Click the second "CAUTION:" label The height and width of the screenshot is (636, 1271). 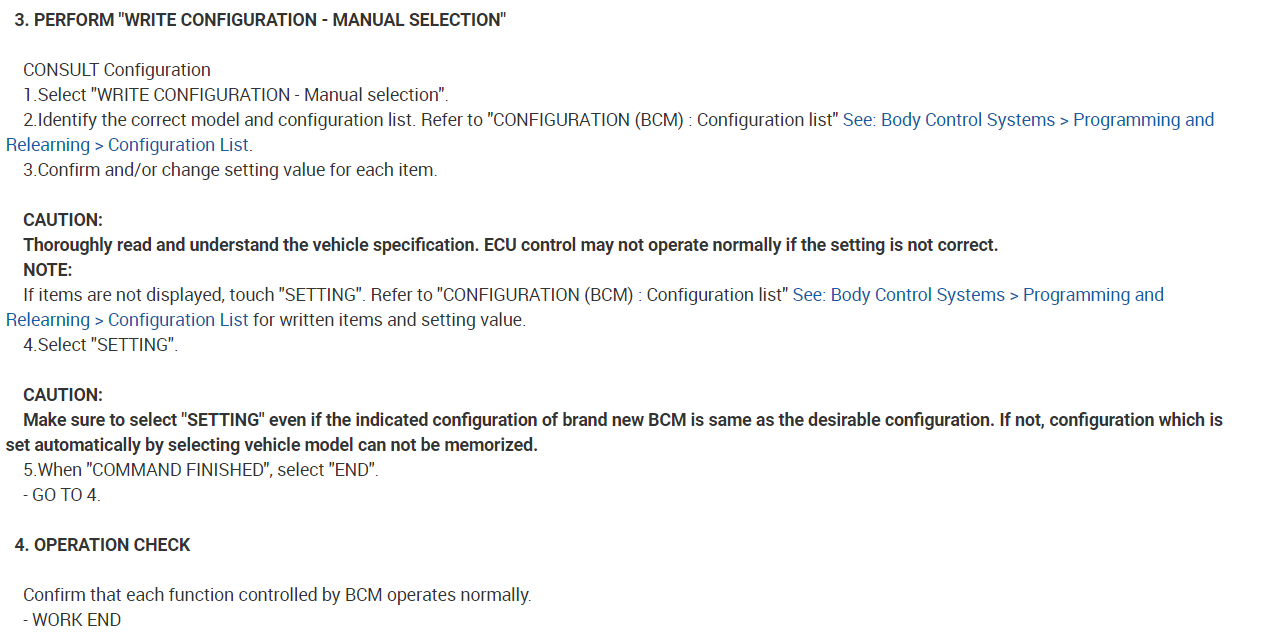click(x=63, y=395)
